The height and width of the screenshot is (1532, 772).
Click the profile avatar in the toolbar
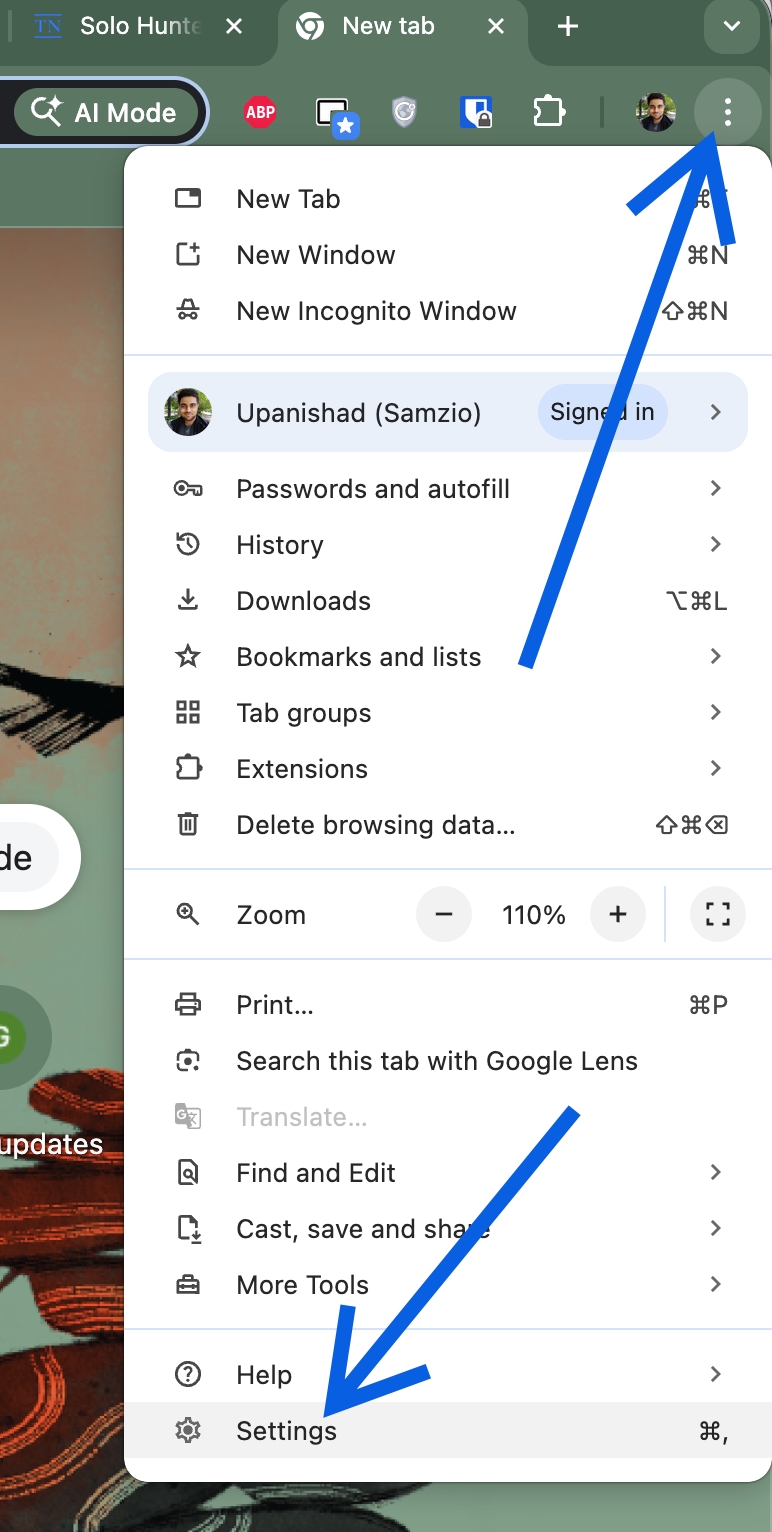coord(655,111)
